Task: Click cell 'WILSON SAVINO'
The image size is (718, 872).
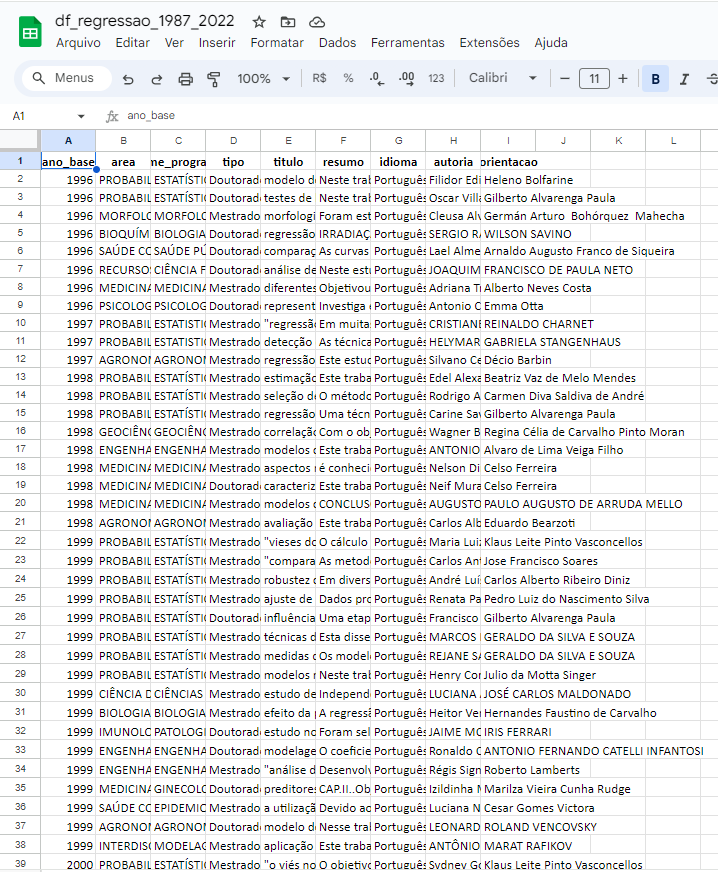Action: tap(528, 234)
